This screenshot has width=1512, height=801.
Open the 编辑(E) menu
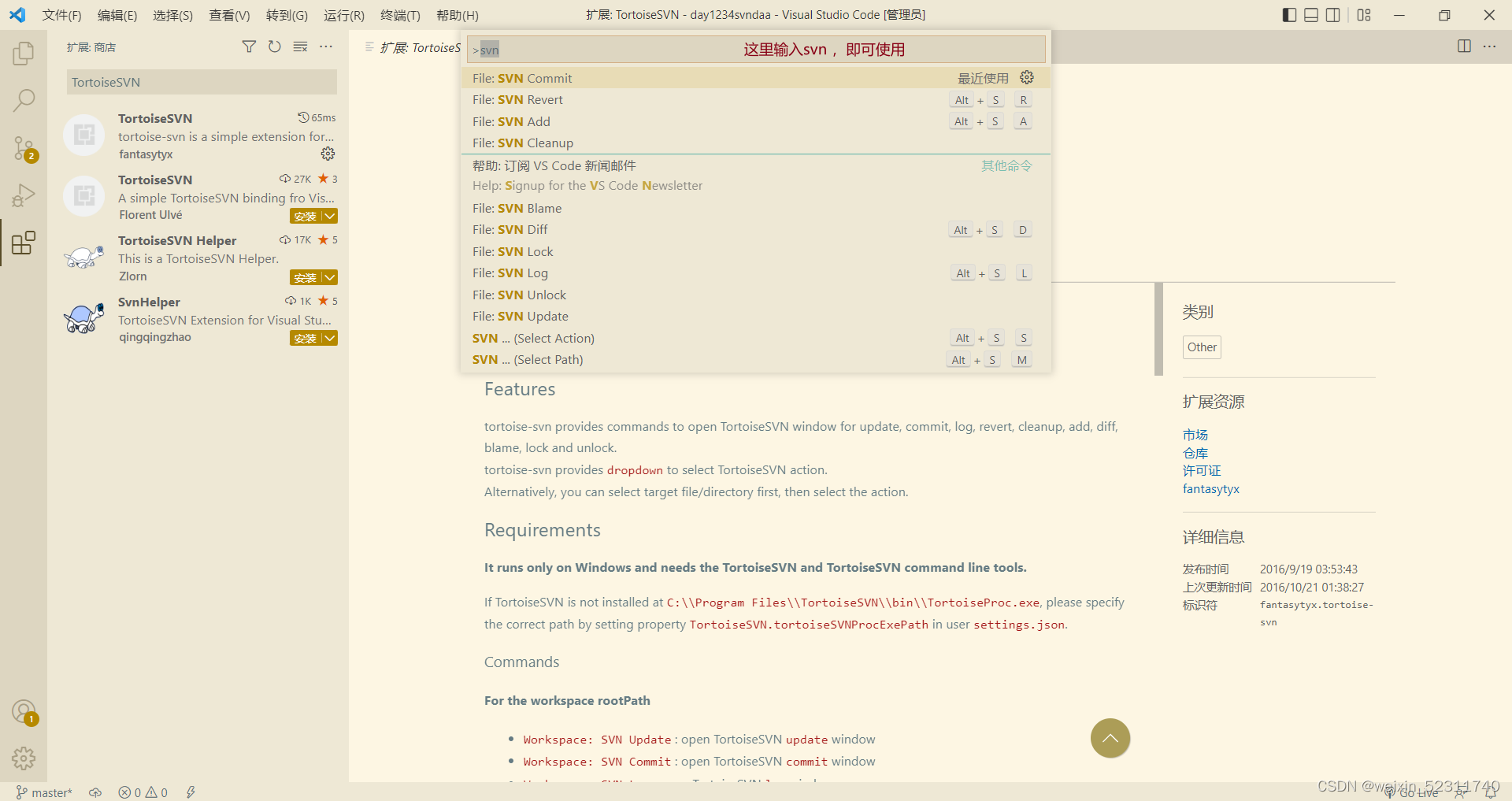[x=117, y=15]
